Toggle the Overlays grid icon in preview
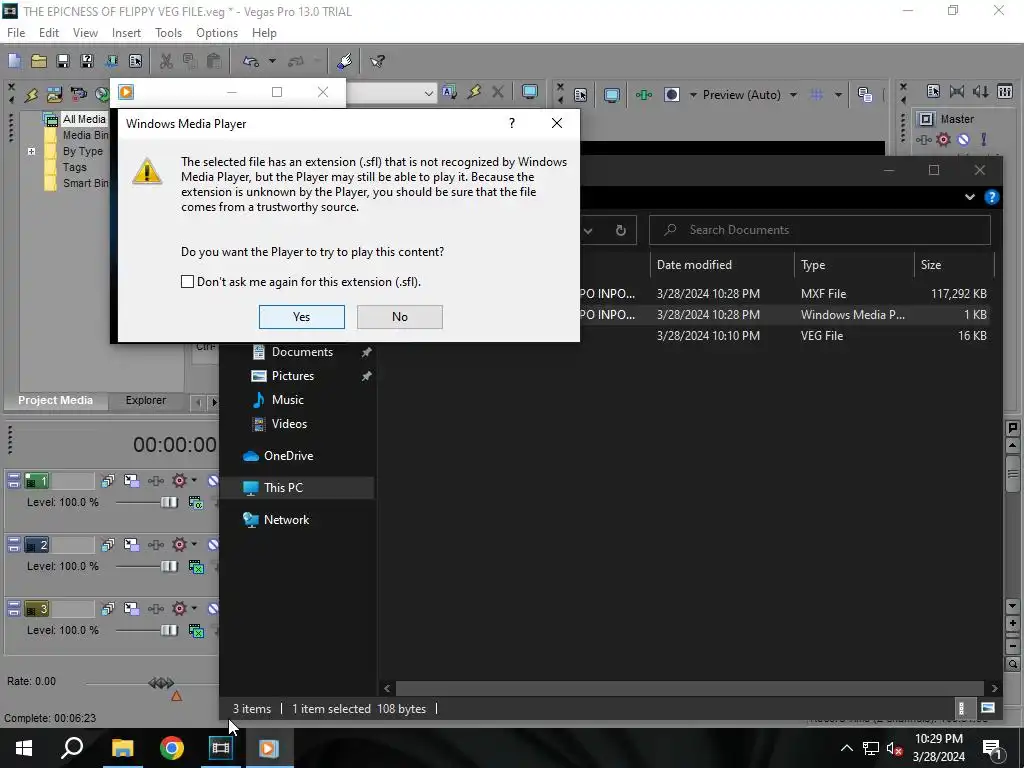The height and width of the screenshot is (768, 1024). [x=816, y=95]
